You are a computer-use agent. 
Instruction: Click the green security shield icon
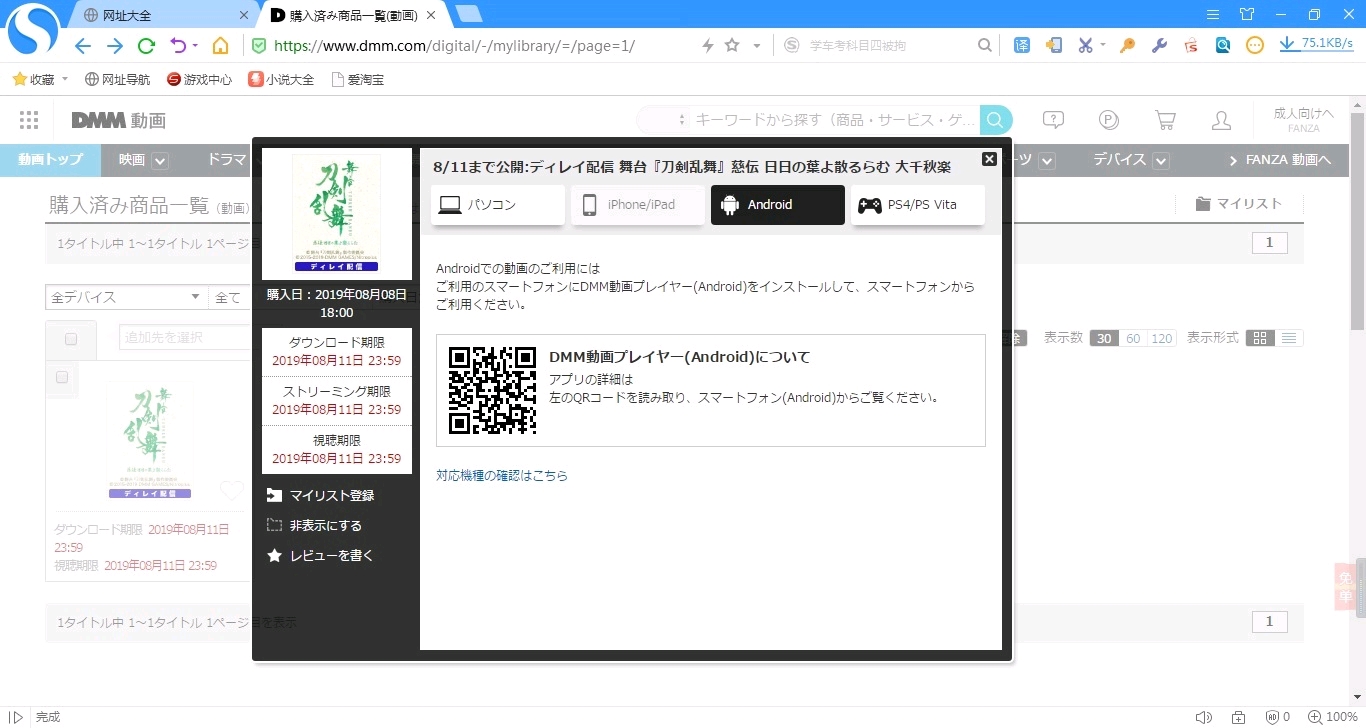259,46
